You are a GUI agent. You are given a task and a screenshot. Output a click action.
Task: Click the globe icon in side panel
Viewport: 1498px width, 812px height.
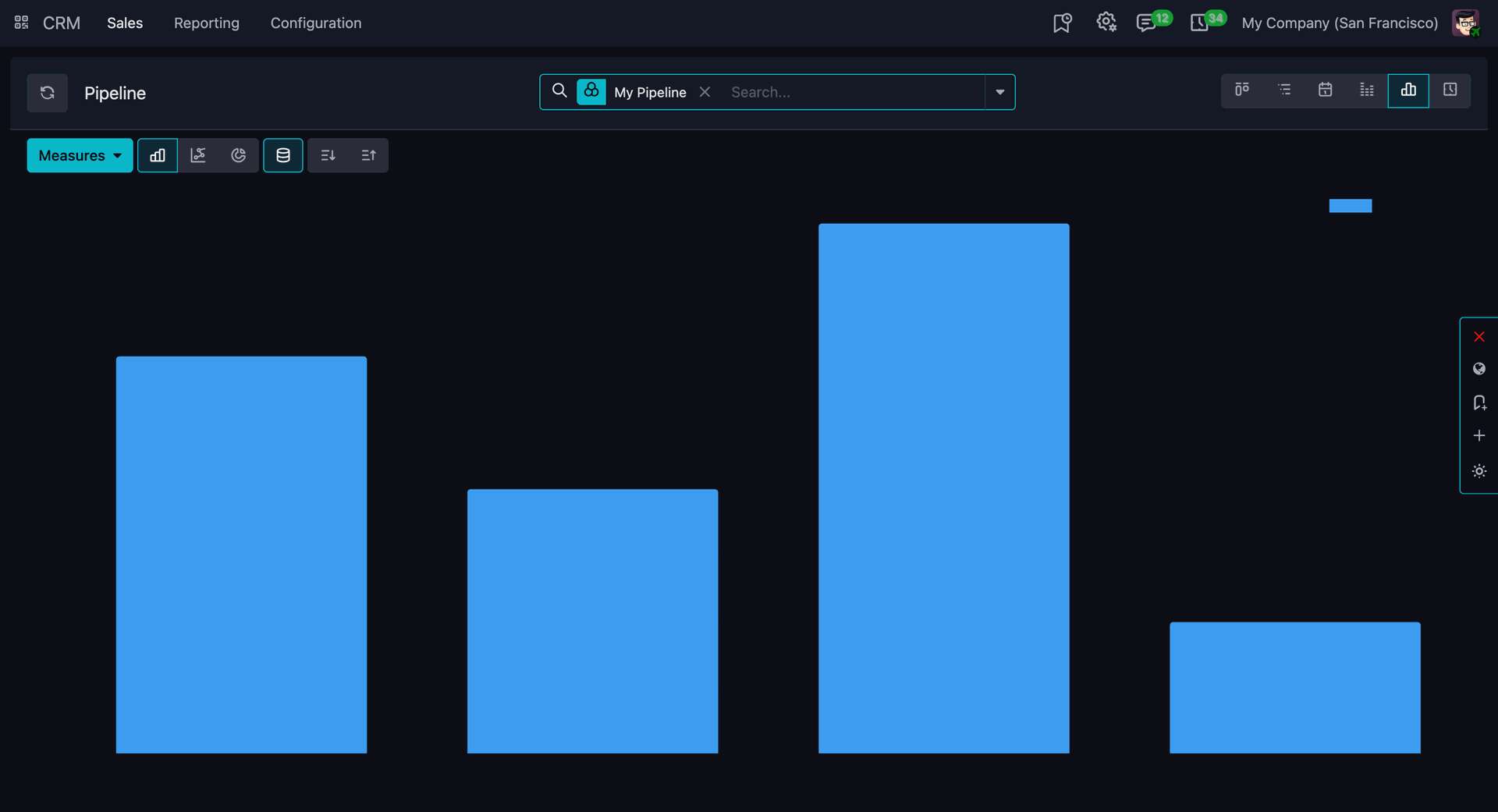pyautogui.click(x=1478, y=369)
